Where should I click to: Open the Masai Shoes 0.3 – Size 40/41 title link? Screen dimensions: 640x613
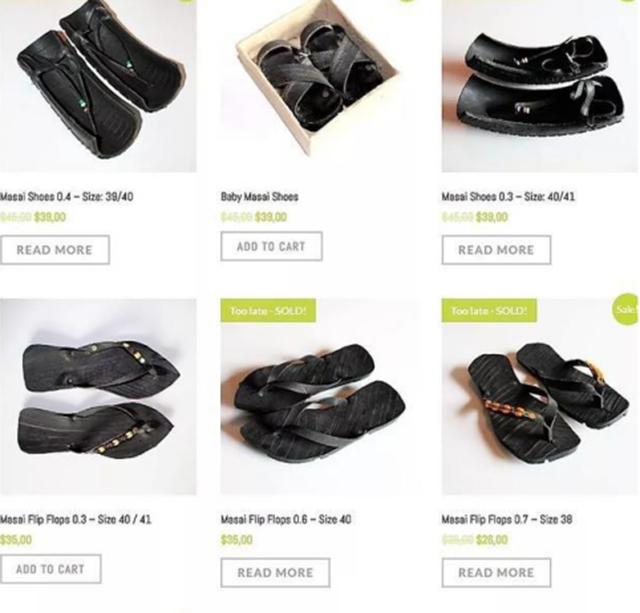click(x=508, y=197)
